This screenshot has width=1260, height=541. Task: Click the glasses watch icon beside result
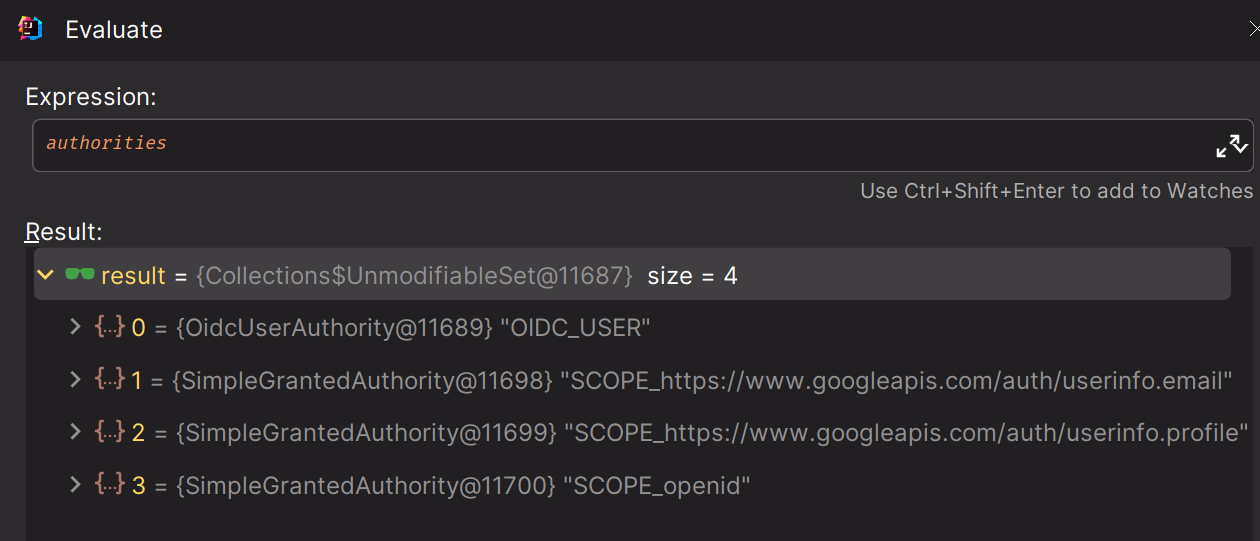pyautogui.click(x=79, y=275)
